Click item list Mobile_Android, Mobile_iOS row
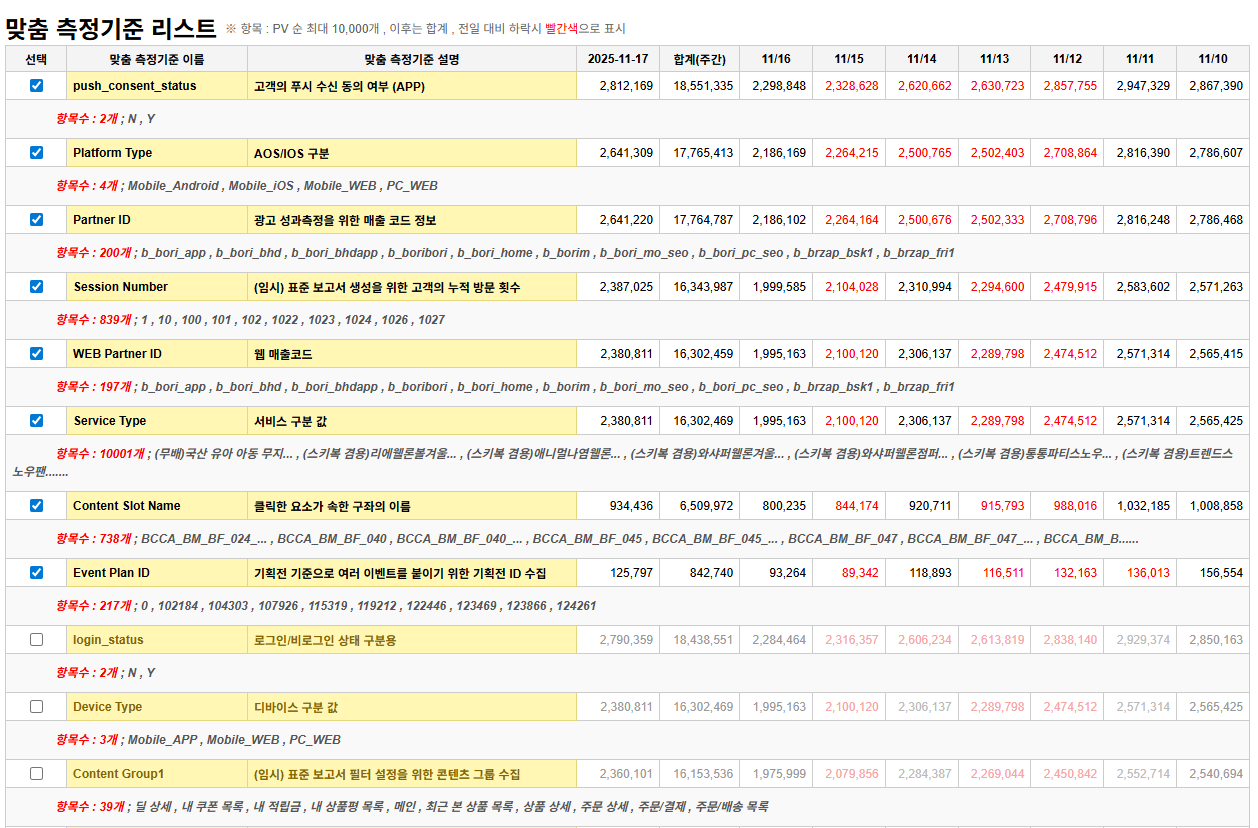This screenshot has height=828, width=1258. (628, 186)
